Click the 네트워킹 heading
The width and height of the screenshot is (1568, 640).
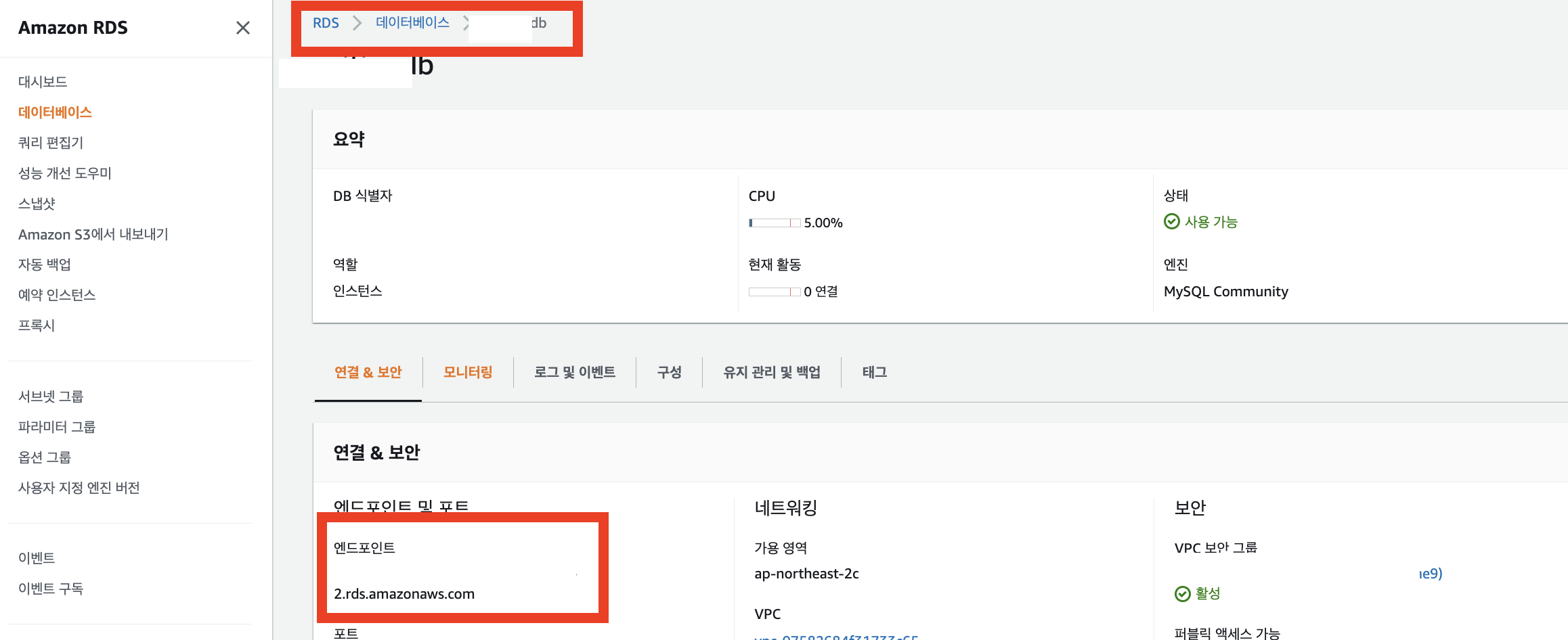[x=785, y=507]
